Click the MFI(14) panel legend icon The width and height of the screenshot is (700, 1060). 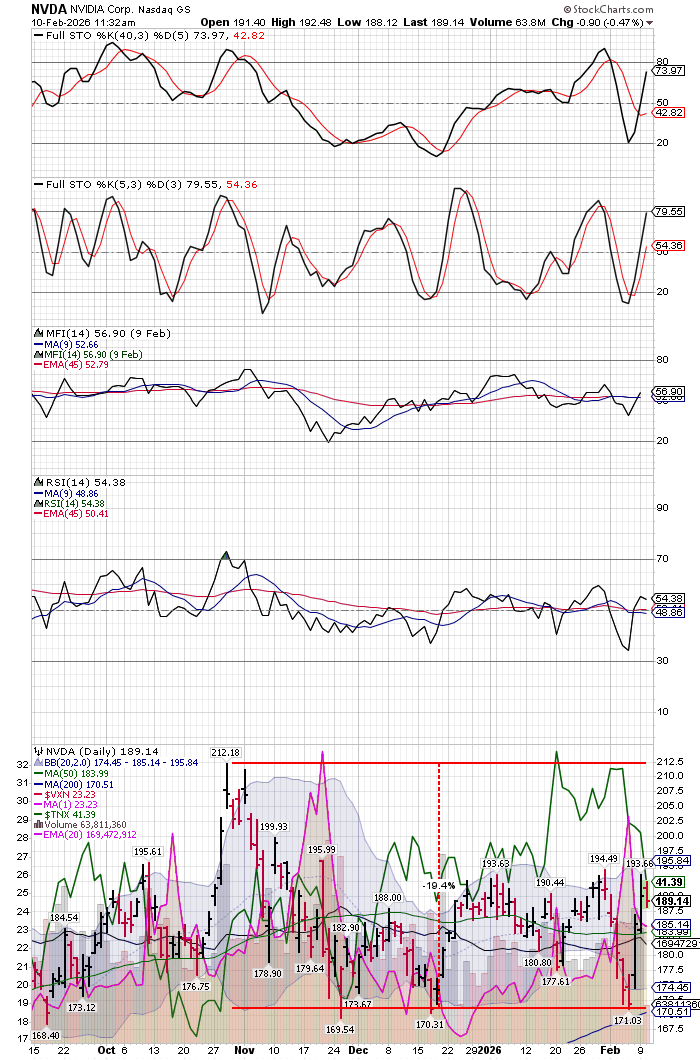pyautogui.click(x=37, y=334)
